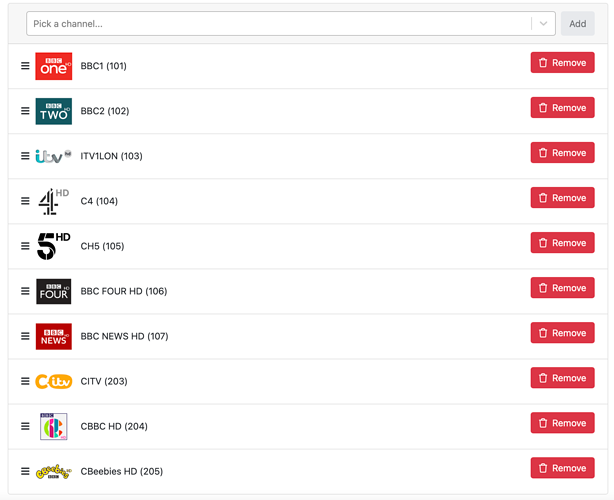Click the ITV channel logo
614x500 pixels.
click(x=53, y=156)
